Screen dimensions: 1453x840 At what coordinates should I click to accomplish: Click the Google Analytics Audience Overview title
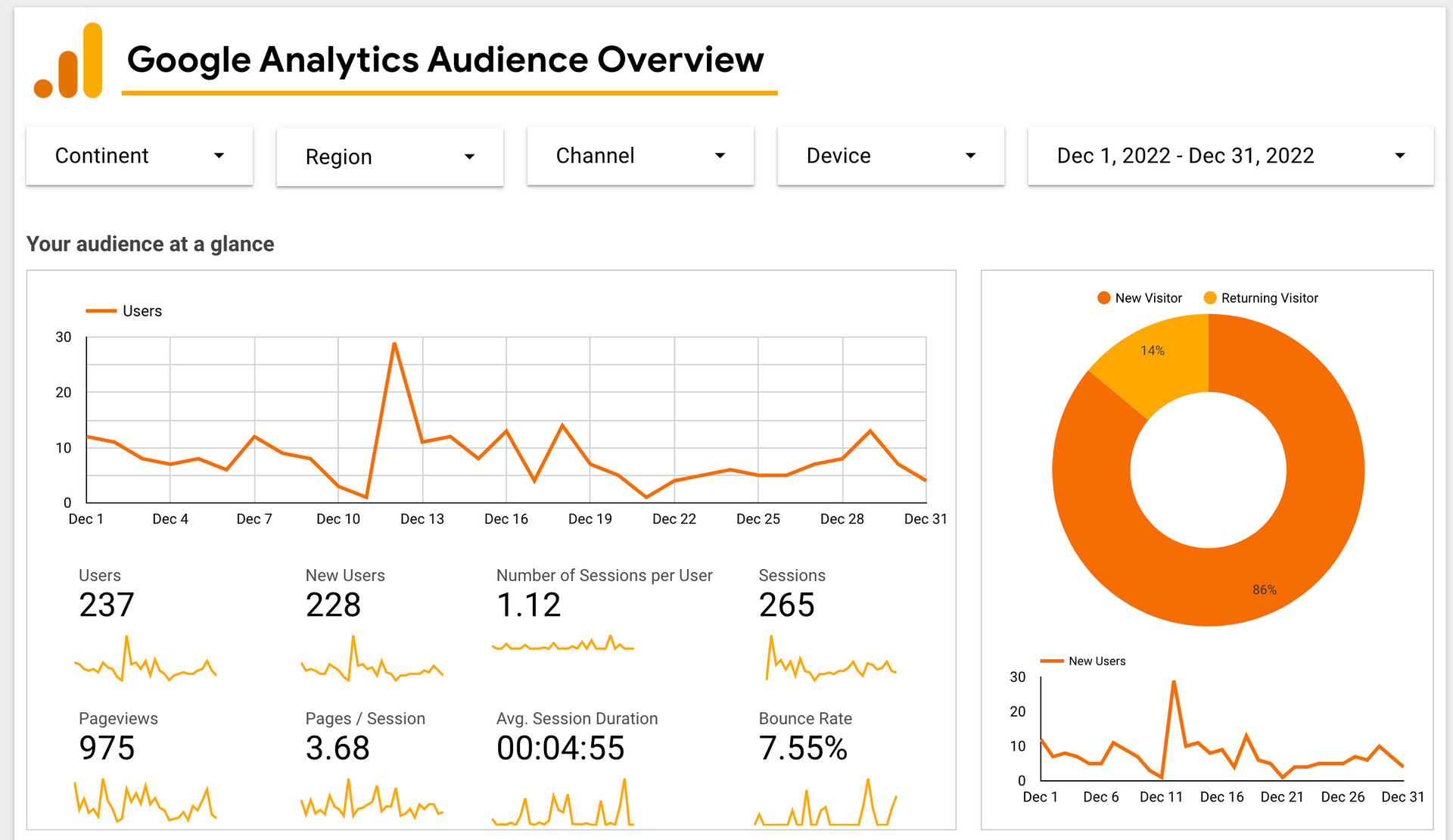pyautogui.click(x=445, y=60)
